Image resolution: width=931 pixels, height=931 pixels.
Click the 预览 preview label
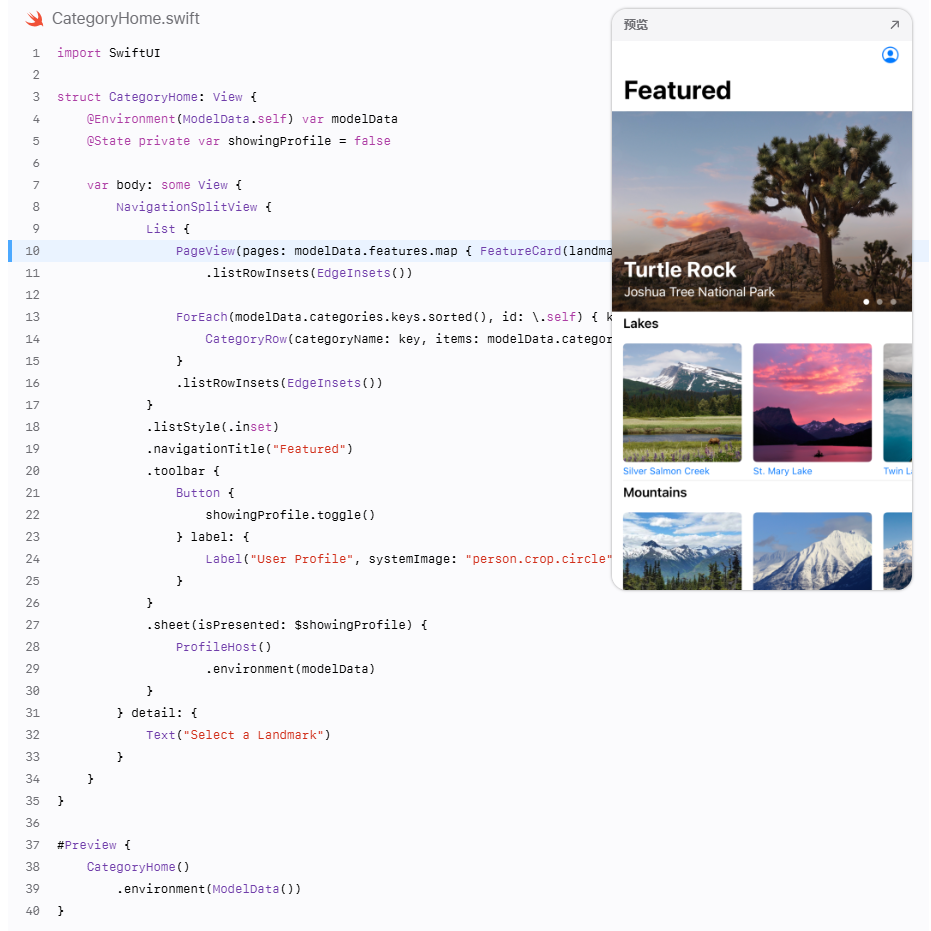tap(635, 24)
